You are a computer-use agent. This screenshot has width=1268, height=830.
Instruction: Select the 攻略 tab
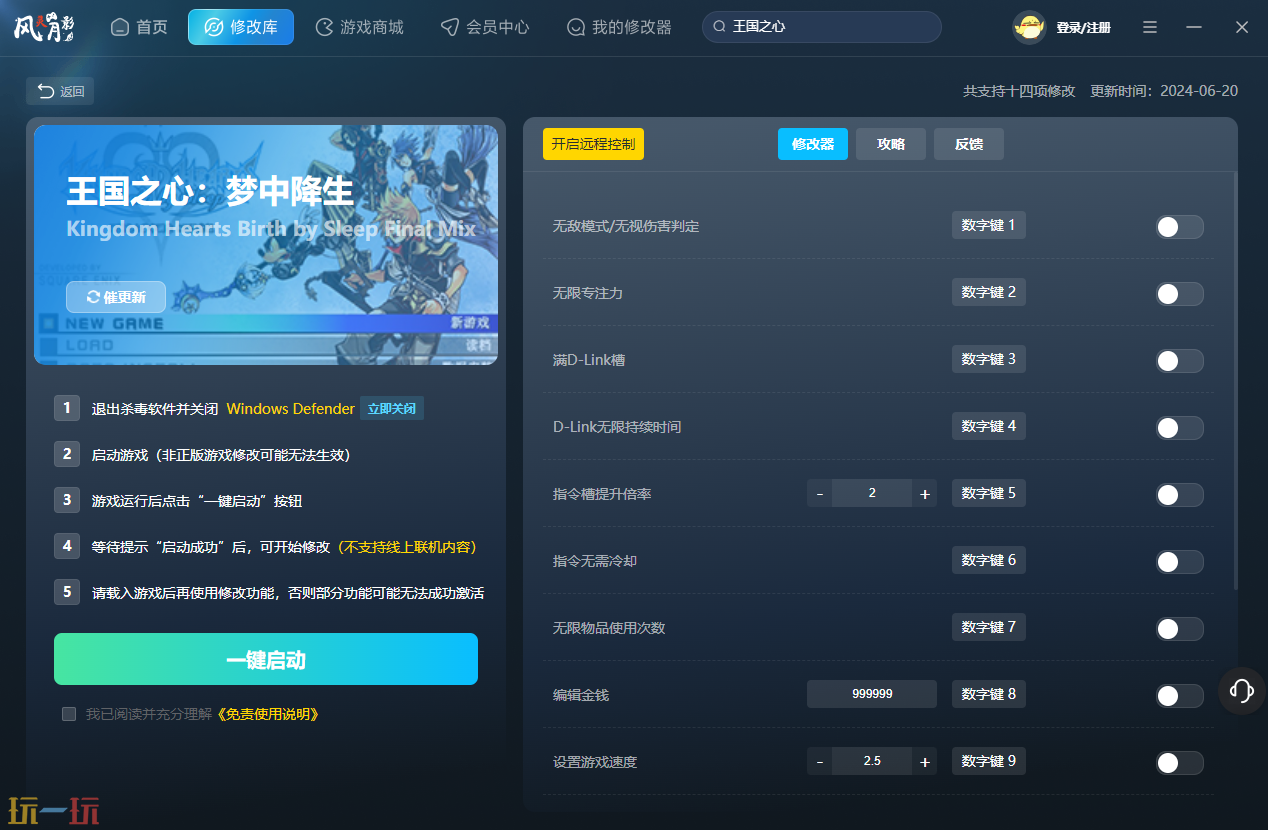891,144
